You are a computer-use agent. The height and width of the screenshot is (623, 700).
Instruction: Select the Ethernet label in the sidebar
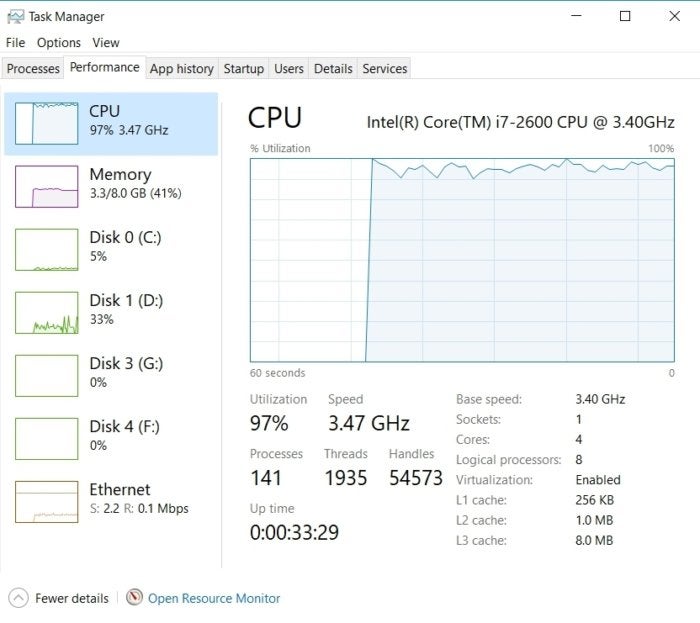120,490
